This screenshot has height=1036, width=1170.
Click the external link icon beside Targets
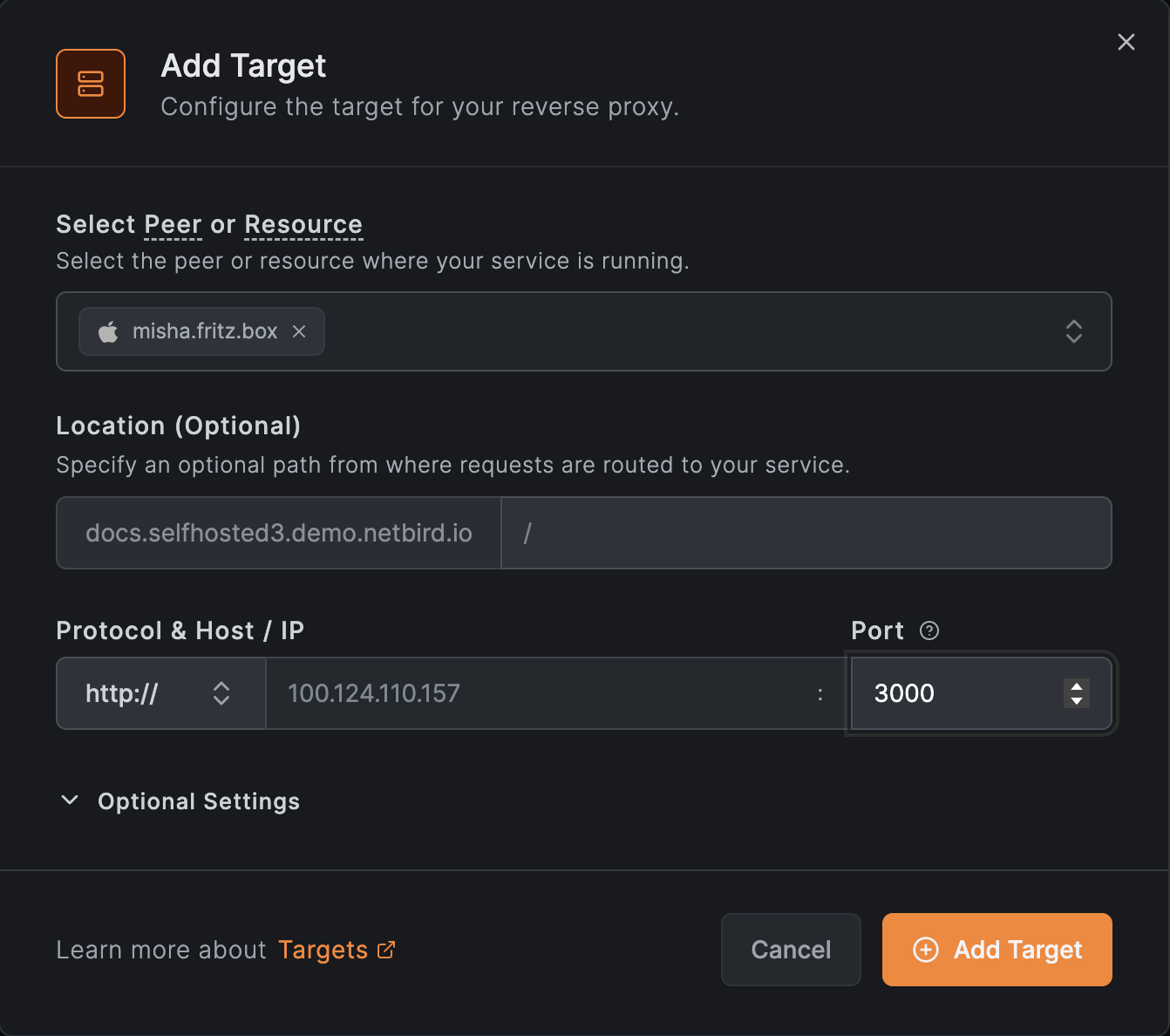[x=386, y=950]
